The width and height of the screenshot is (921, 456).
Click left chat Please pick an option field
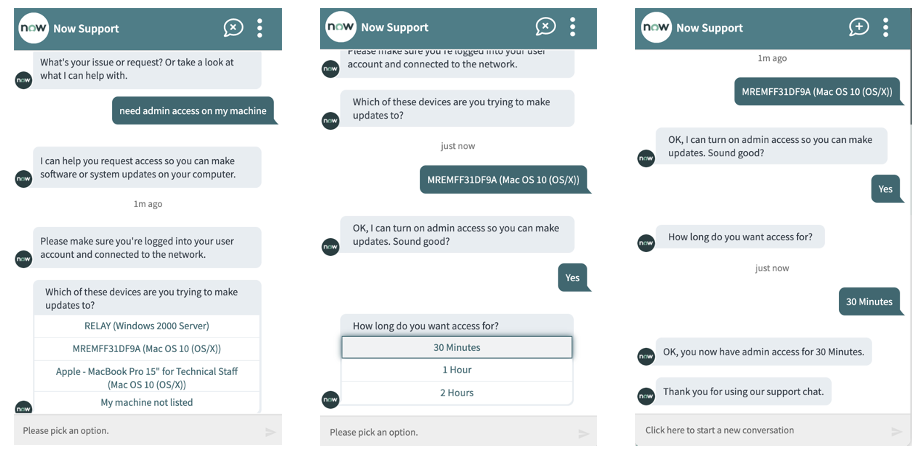coord(130,431)
